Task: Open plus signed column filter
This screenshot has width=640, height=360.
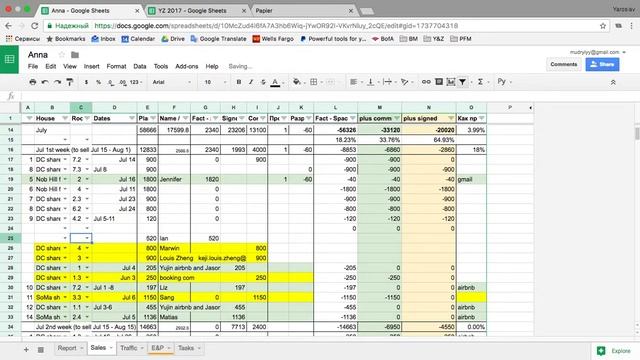Action: 451,118
